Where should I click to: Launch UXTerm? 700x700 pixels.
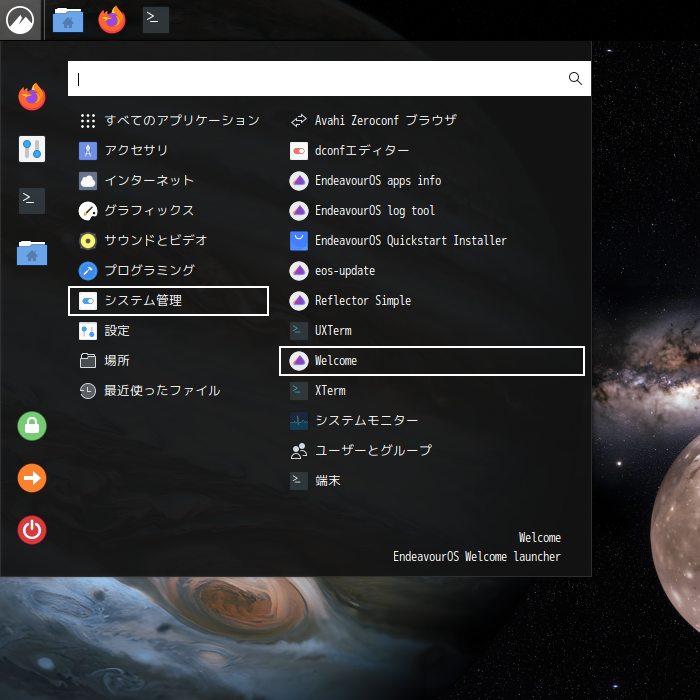point(432,331)
